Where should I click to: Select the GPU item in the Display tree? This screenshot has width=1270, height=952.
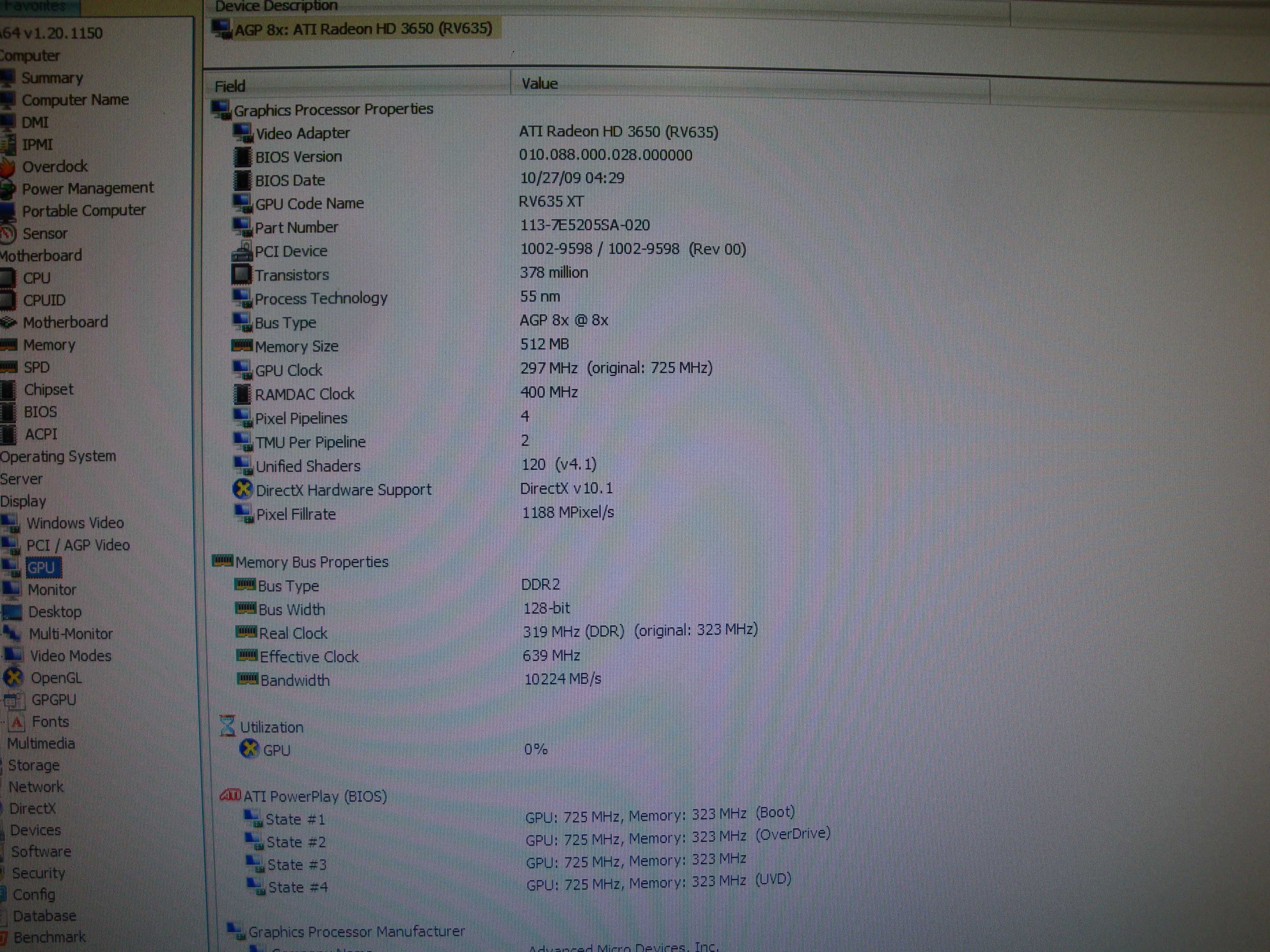click(42, 568)
